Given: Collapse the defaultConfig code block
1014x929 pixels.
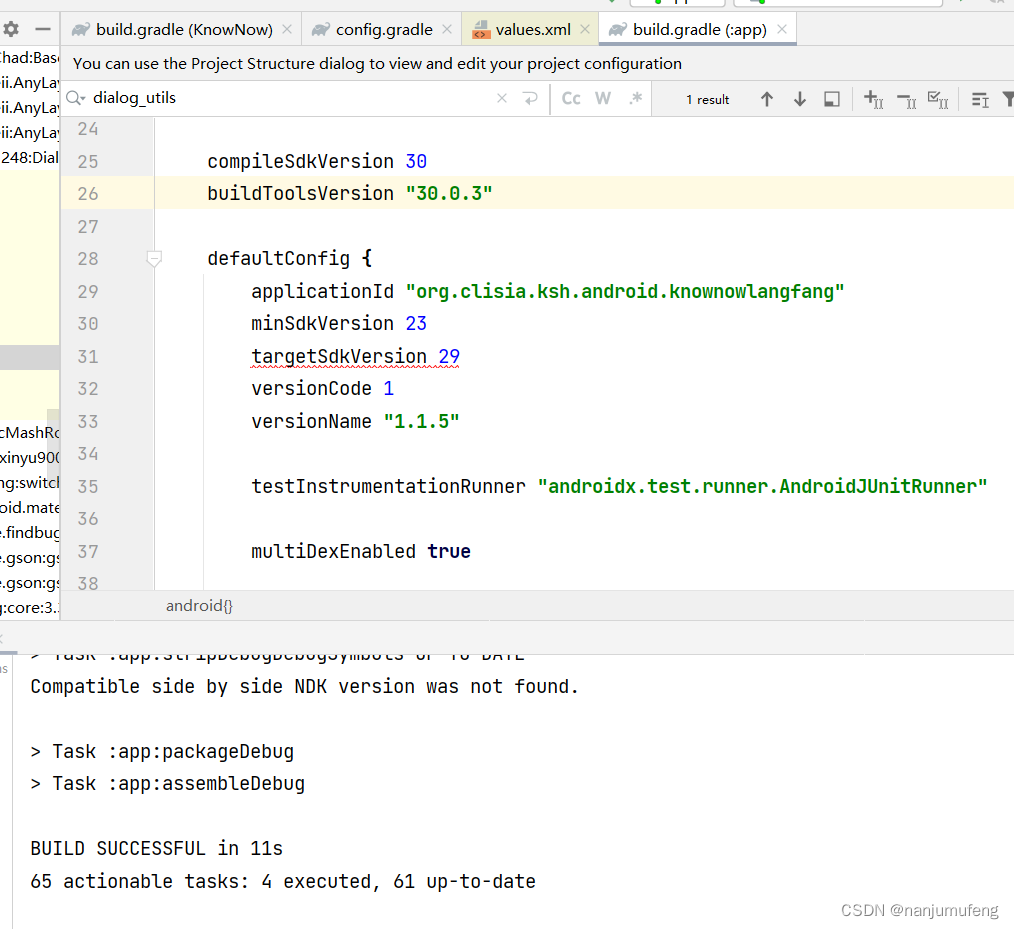Looking at the screenshot, I should point(154,258).
